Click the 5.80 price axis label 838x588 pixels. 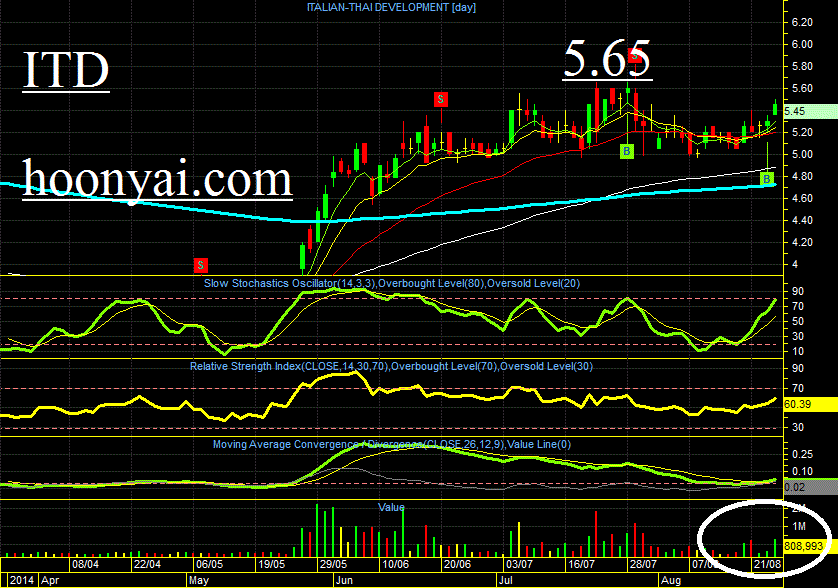click(x=802, y=66)
